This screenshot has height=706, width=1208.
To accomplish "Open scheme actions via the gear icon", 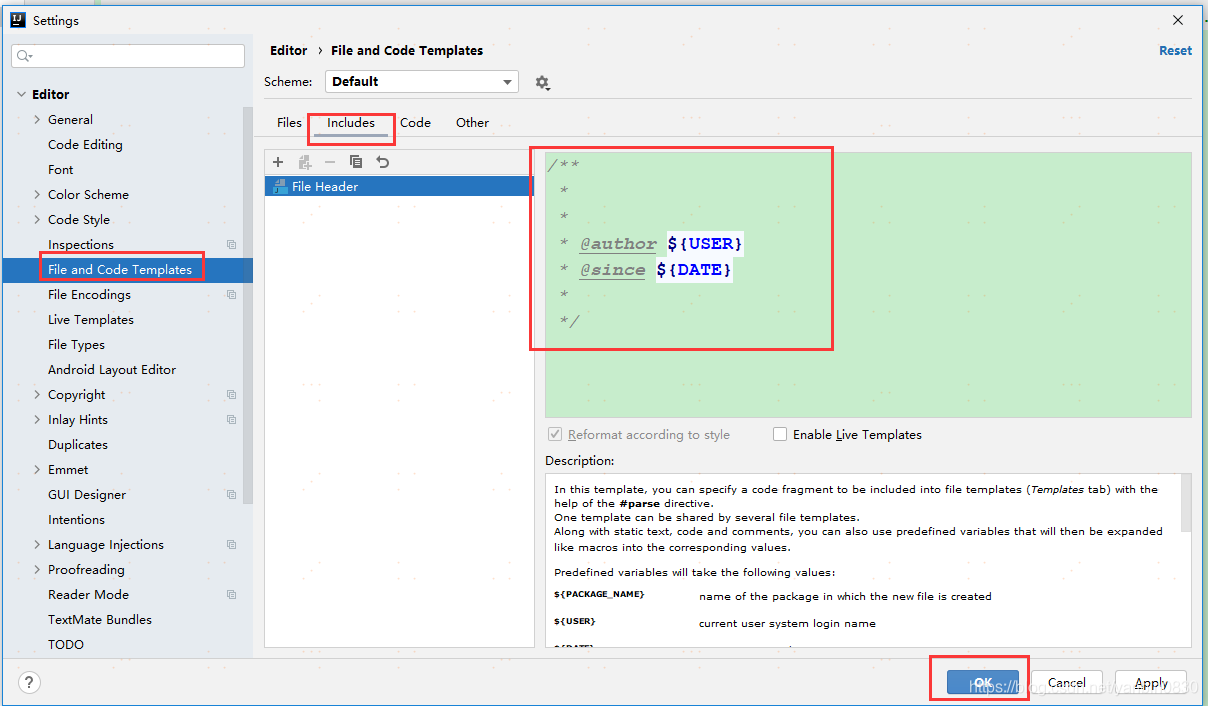I will click(542, 82).
